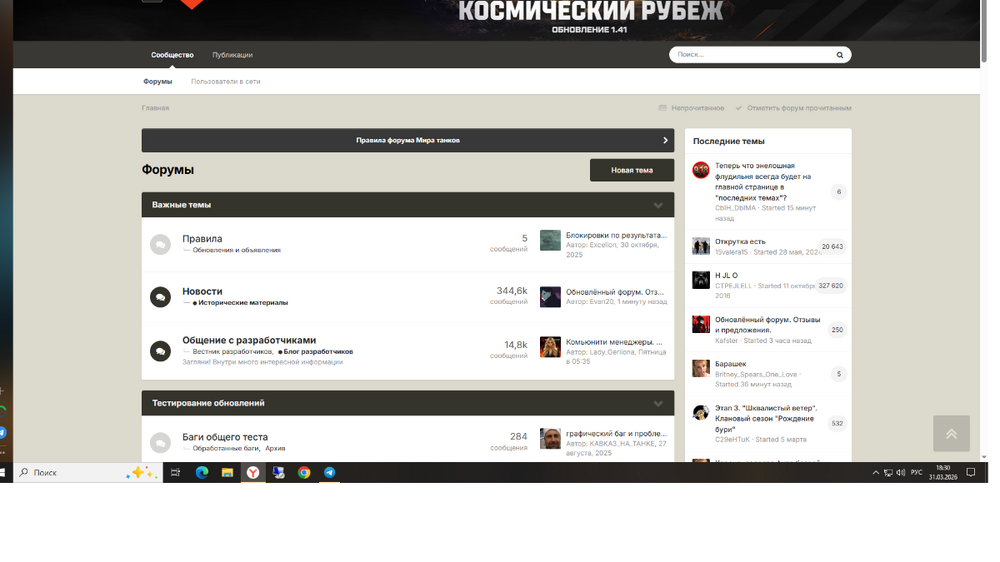1000x562 pixels.
Task: Click avatar next to Барашек topic
Action: pos(701,368)
